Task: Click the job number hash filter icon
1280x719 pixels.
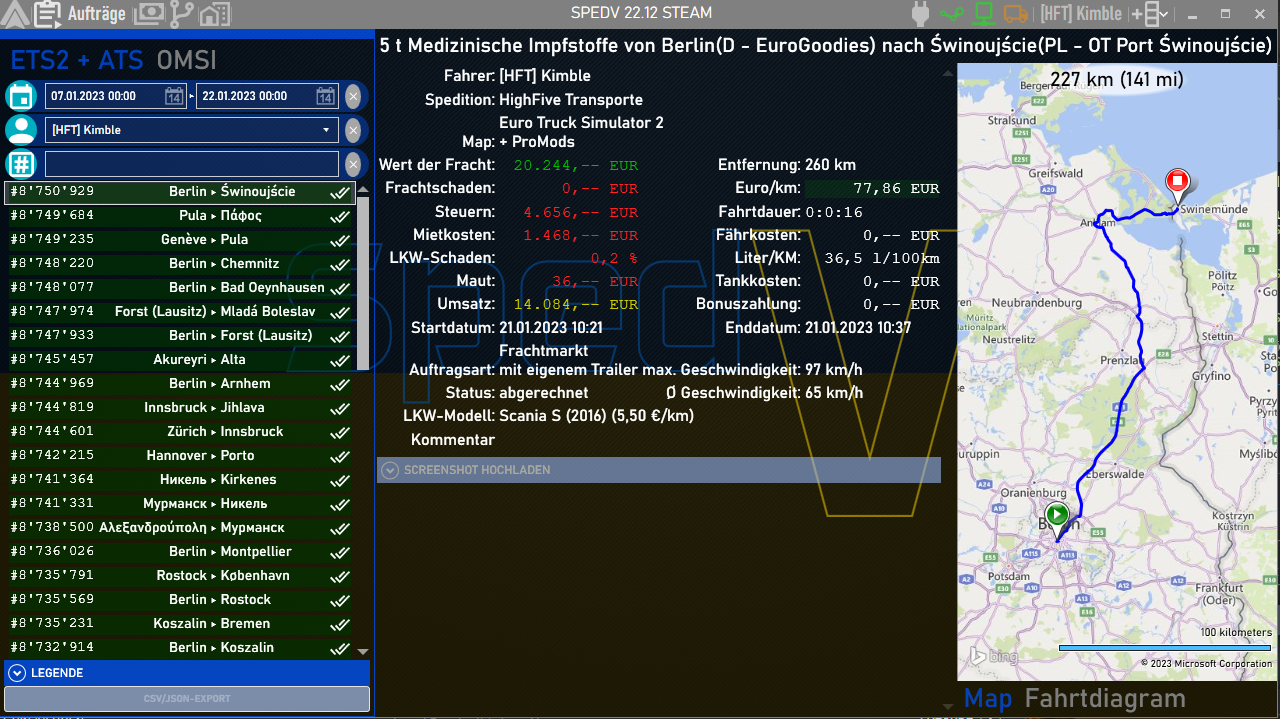Action: pyautogui.click(x=20, y=164)
